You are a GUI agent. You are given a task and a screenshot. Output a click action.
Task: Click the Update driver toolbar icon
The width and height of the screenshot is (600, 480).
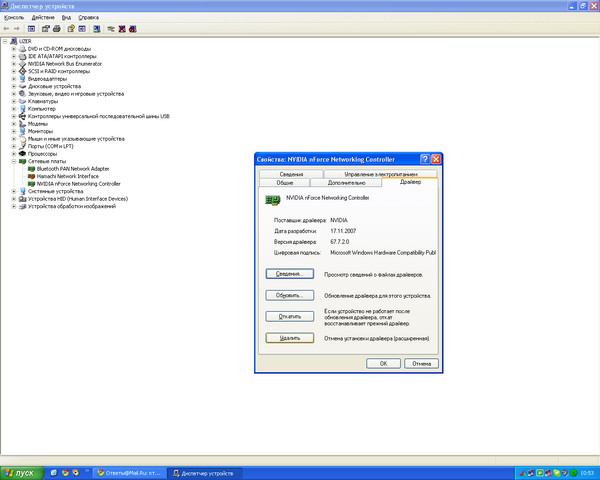(x=111, y=29)
